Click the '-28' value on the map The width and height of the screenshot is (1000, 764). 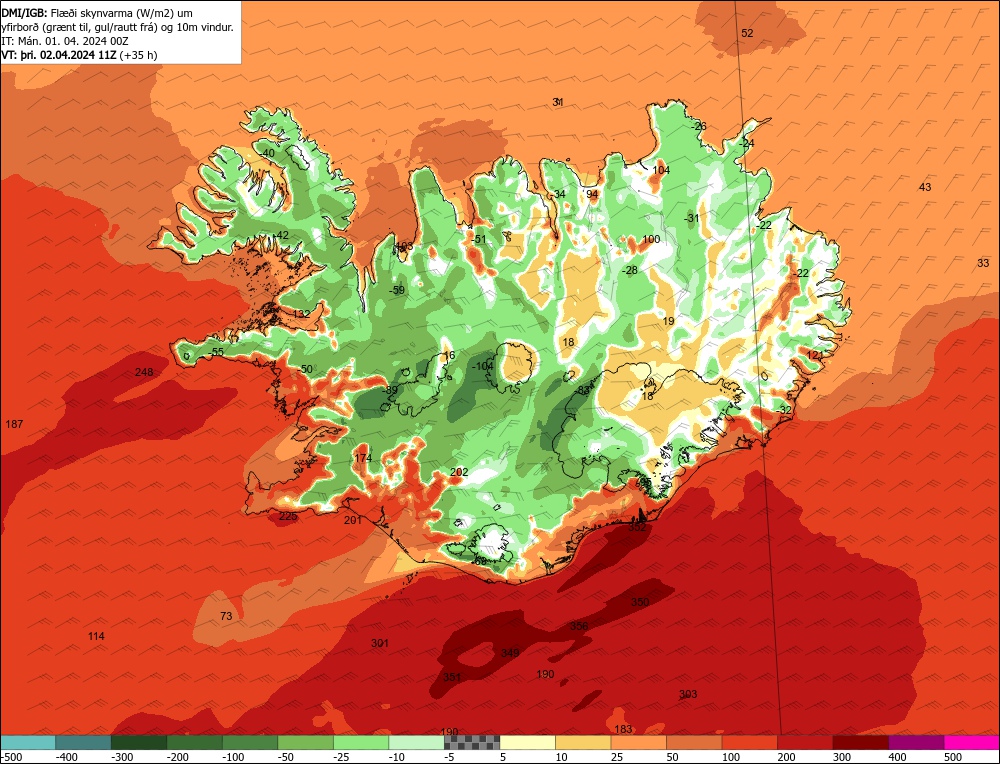coord(629,270)
